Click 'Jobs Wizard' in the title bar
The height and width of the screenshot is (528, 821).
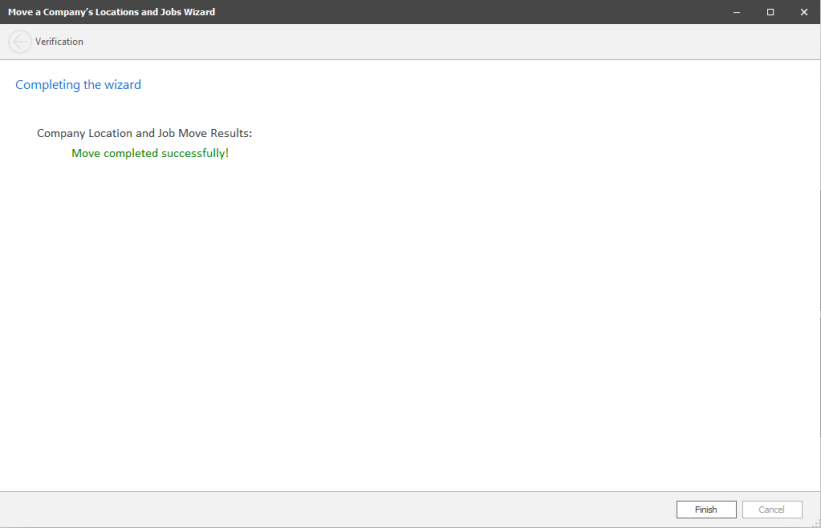pyautogui.click(x=188, y=12)
